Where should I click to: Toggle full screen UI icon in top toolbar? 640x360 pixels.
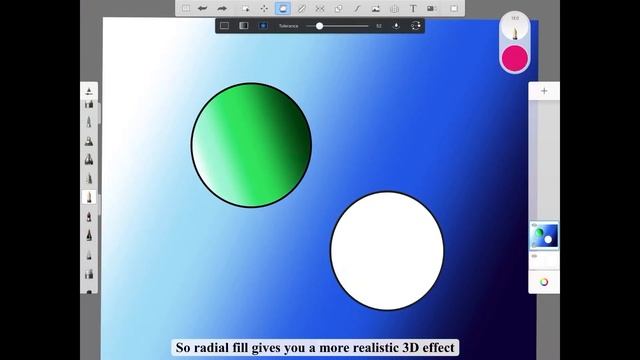(454, 8)
